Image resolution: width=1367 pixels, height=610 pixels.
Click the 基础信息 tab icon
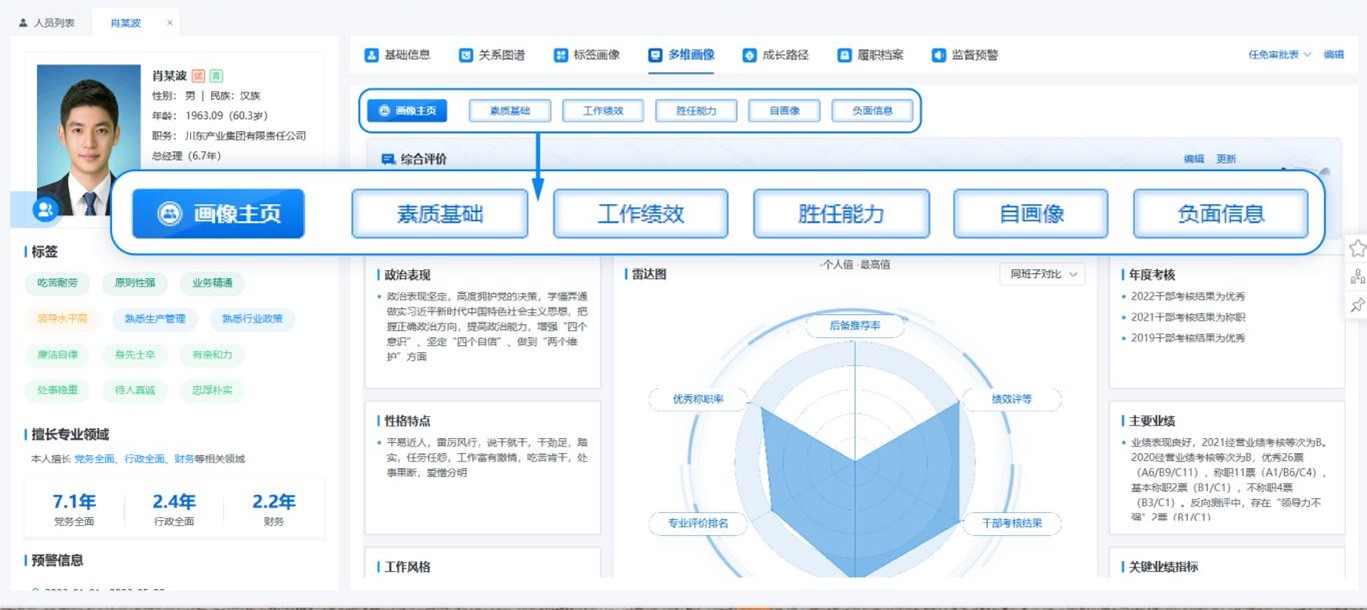(371, 55)
